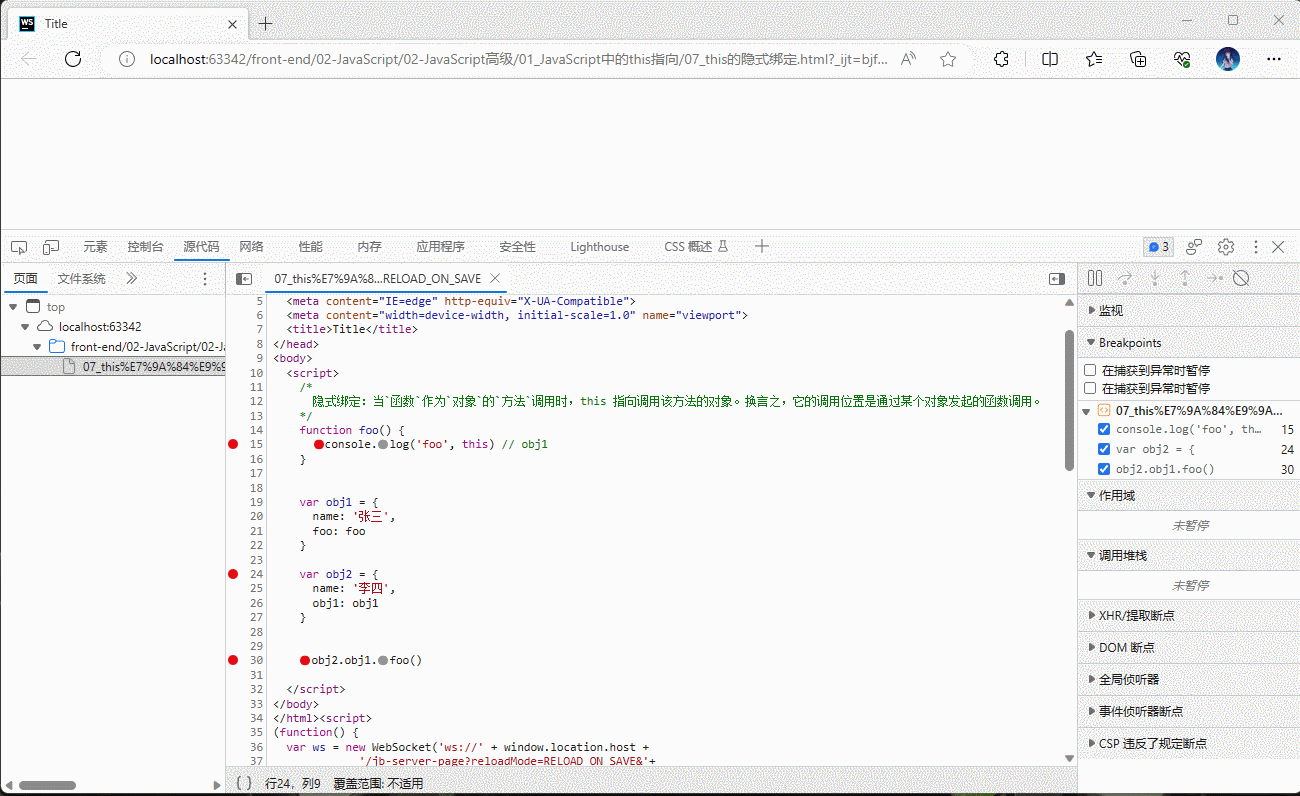Refresh the page in browser toolbar
Image resolution: width=1300 pixels, height=796 pixels.
(x=73, y=59)
